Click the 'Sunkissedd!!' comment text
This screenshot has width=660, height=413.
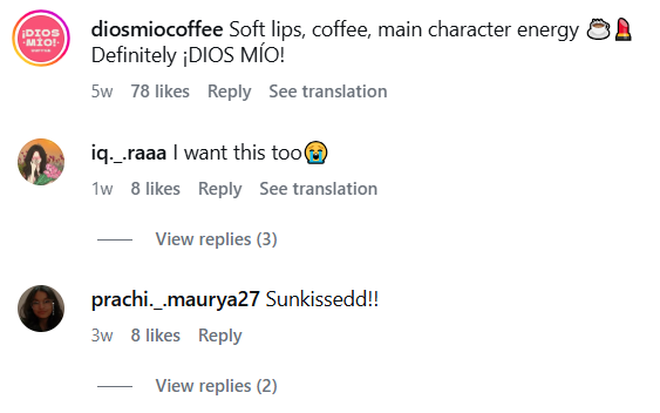click(x=323, y=299)
